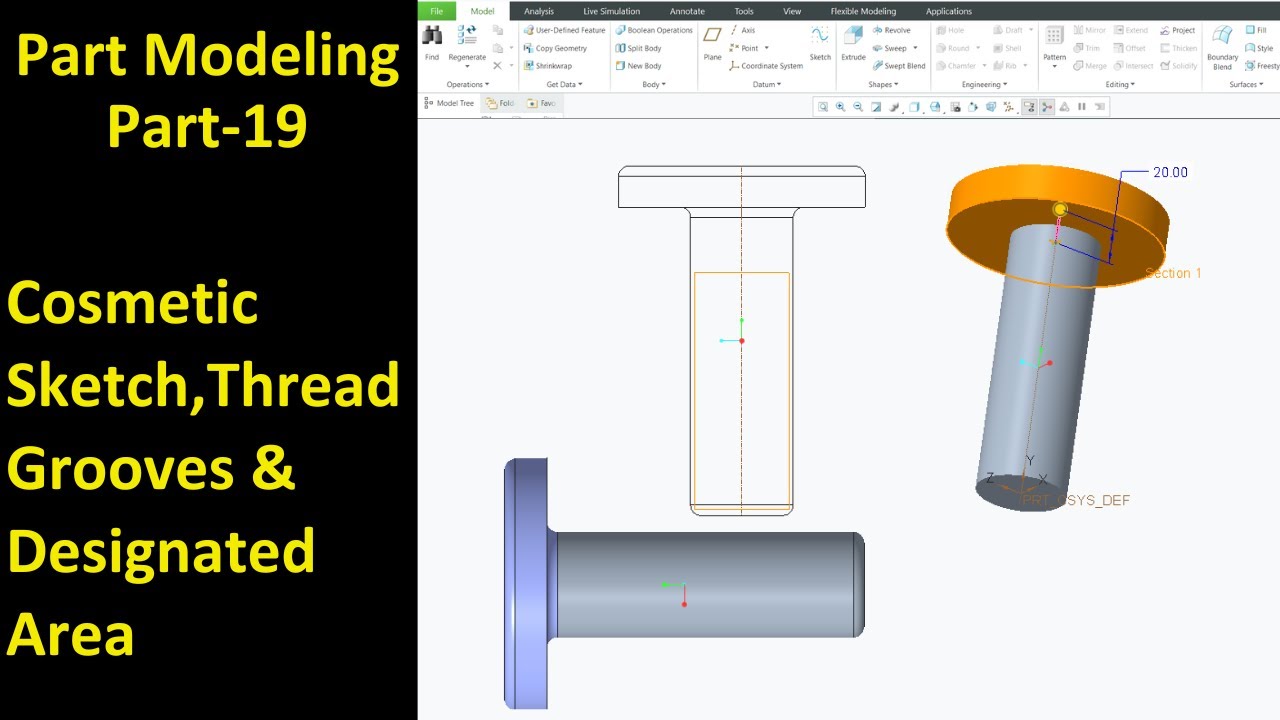
Task: Toggle the pause simulation button
Action: tap(1081, 107)
